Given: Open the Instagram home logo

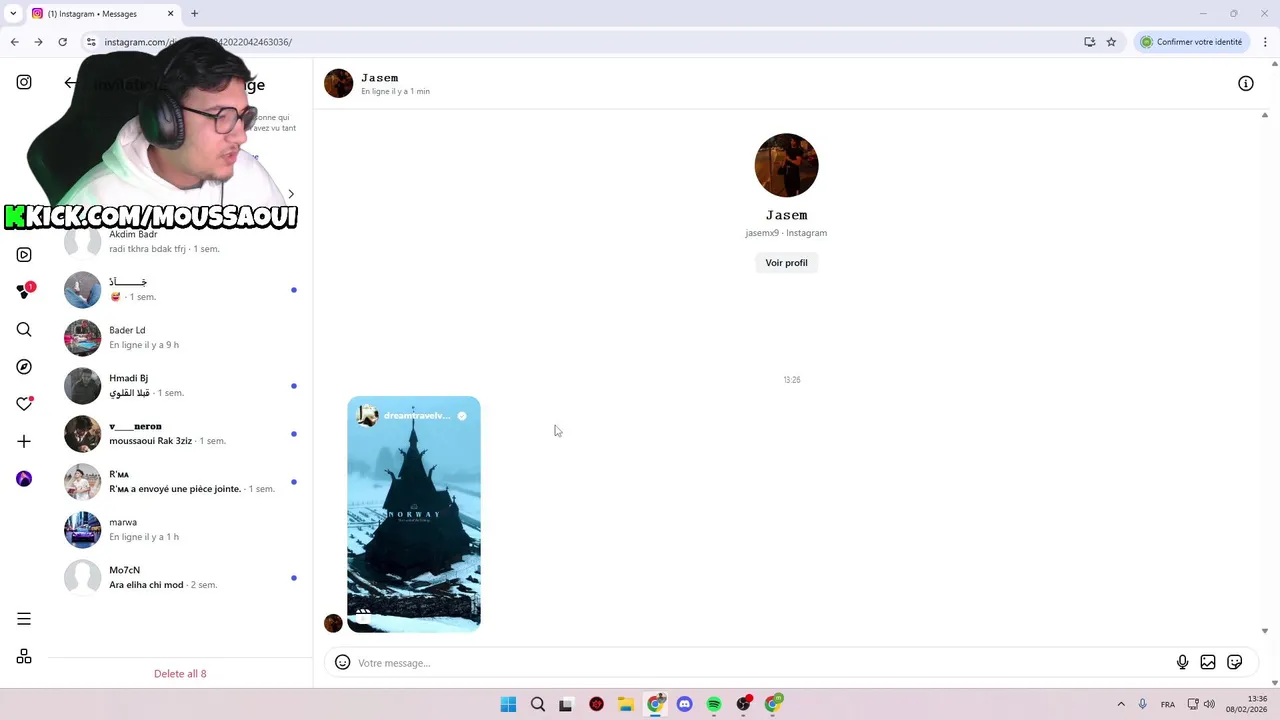Looking at the screenshot, I should click(x=24, y=82).
